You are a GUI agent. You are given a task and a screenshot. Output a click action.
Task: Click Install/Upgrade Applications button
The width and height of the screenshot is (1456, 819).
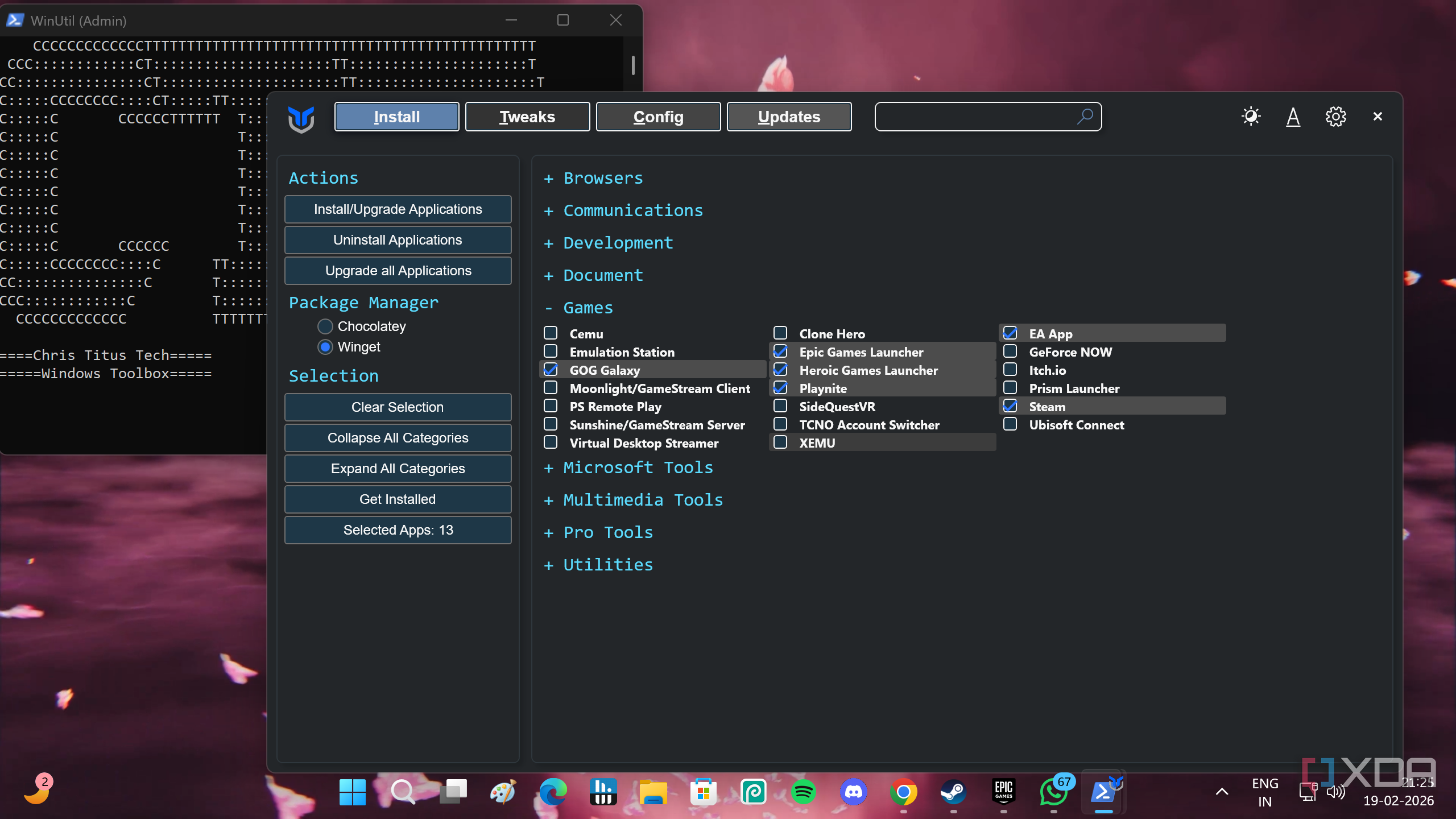[398, 209]
